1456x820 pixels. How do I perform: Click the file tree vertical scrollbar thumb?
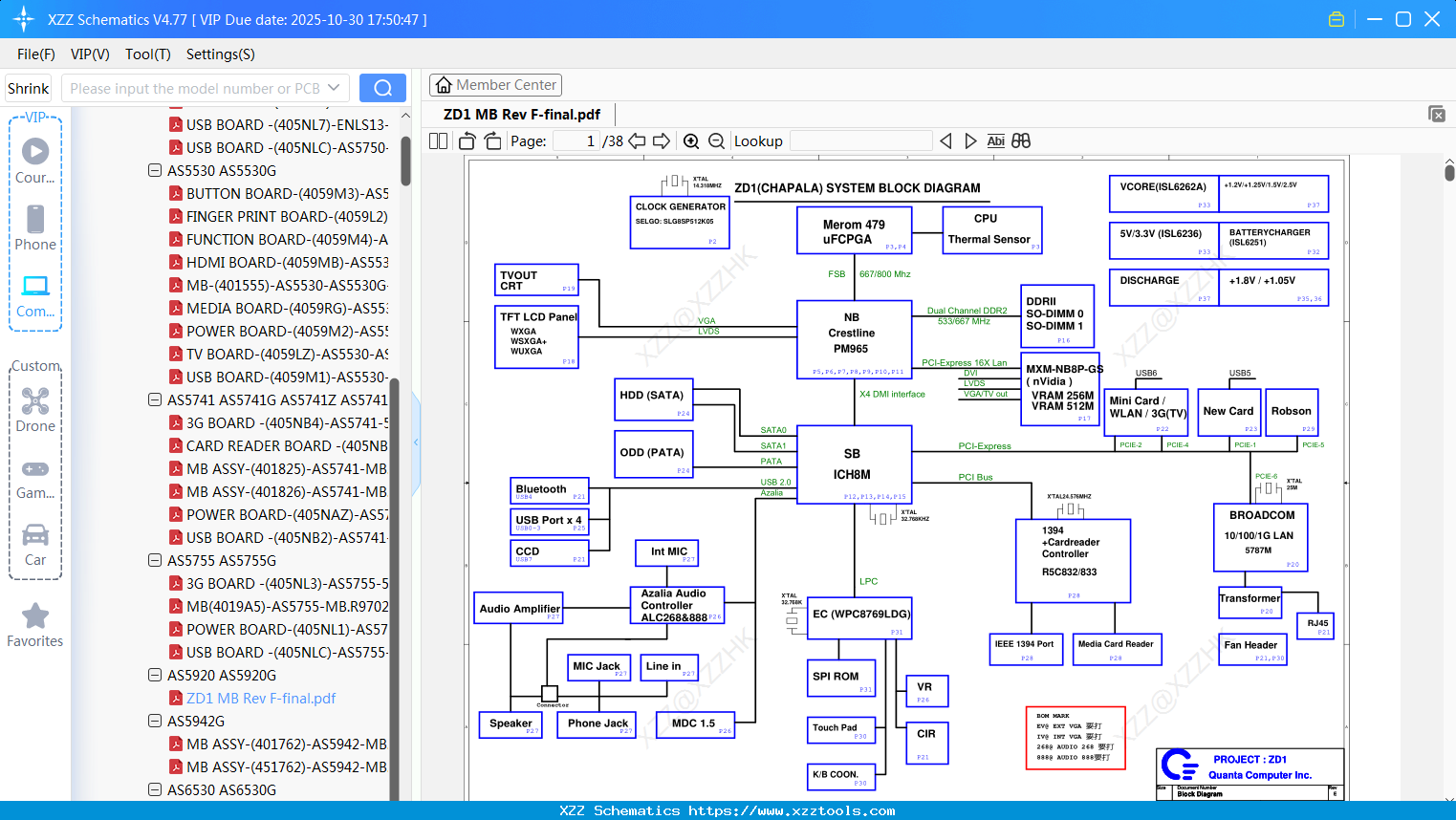point(405,161)
